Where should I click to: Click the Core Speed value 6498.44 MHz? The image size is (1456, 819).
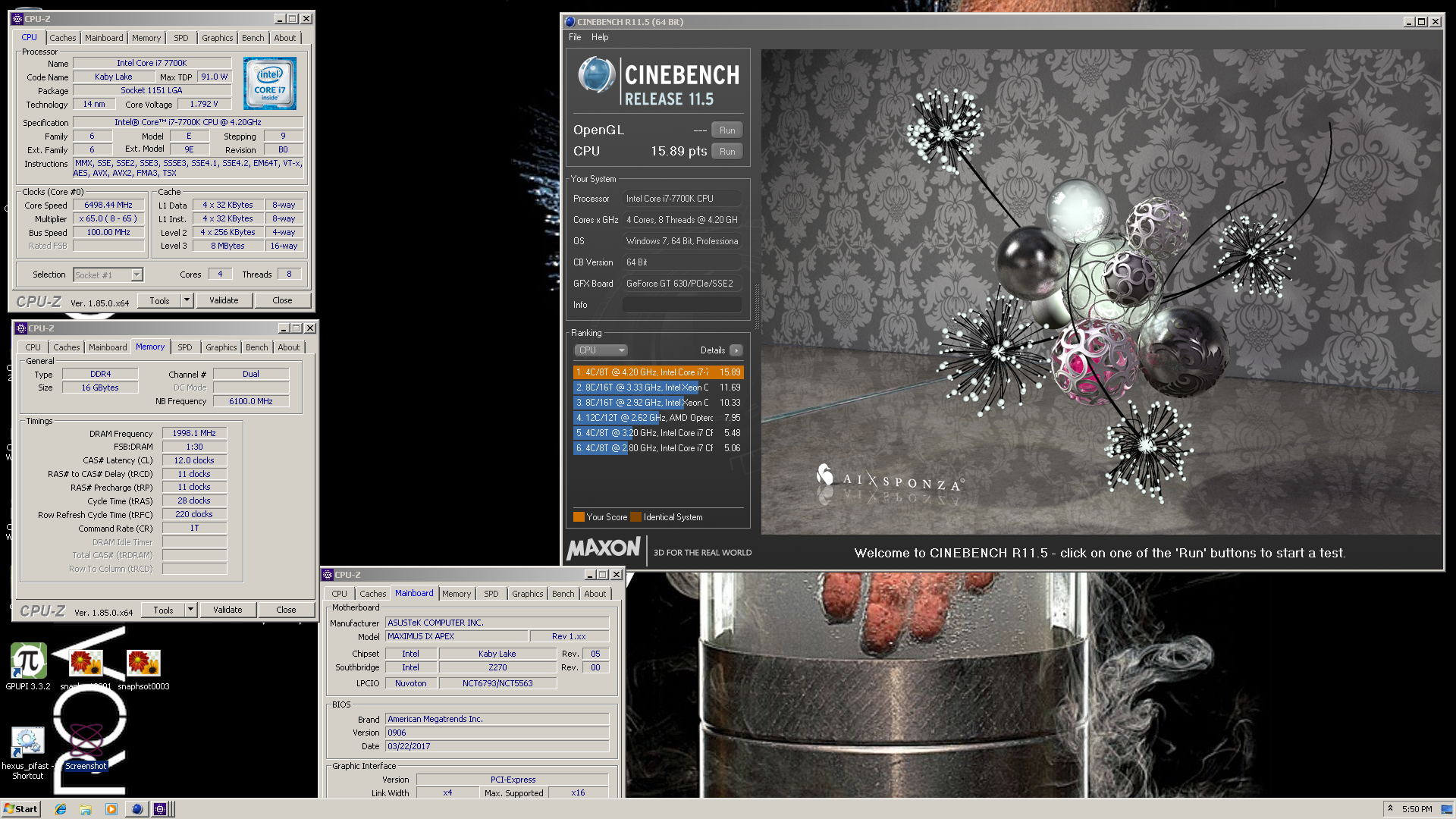pyautogui.click(x=108, y=205)
